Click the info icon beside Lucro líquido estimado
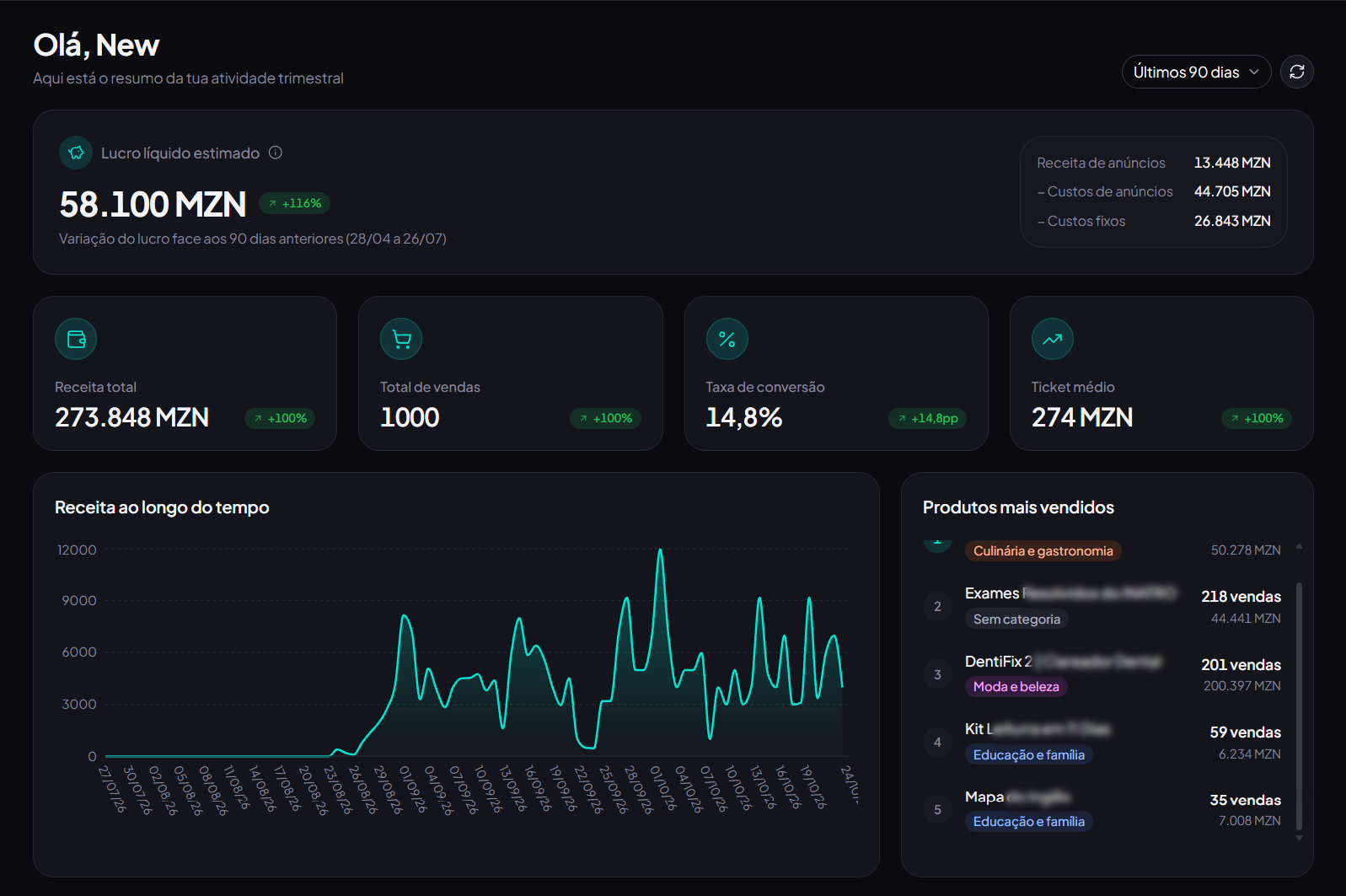Image resolution: width=1346 pixels, height=896 pixels. (x=276, y=153)
